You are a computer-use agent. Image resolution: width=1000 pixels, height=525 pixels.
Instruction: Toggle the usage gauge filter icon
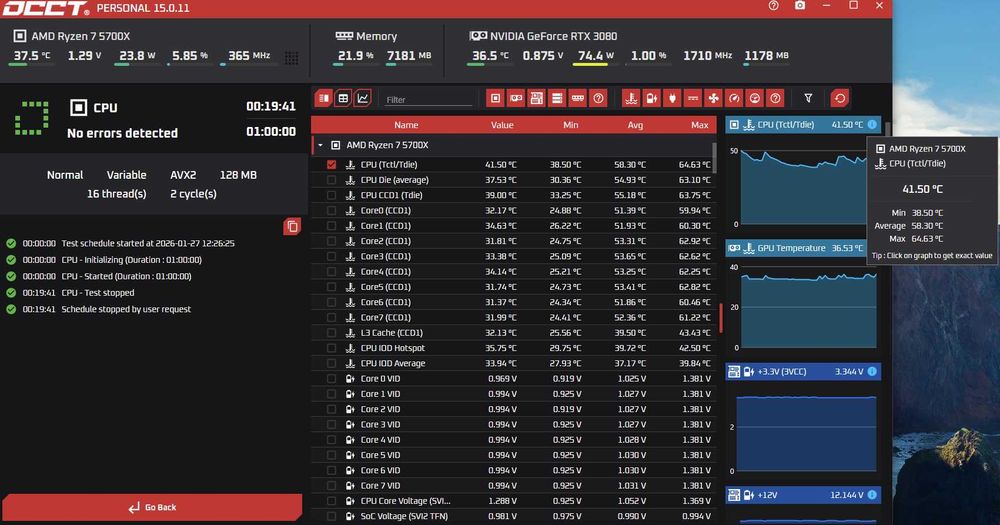tap(754, 98)
